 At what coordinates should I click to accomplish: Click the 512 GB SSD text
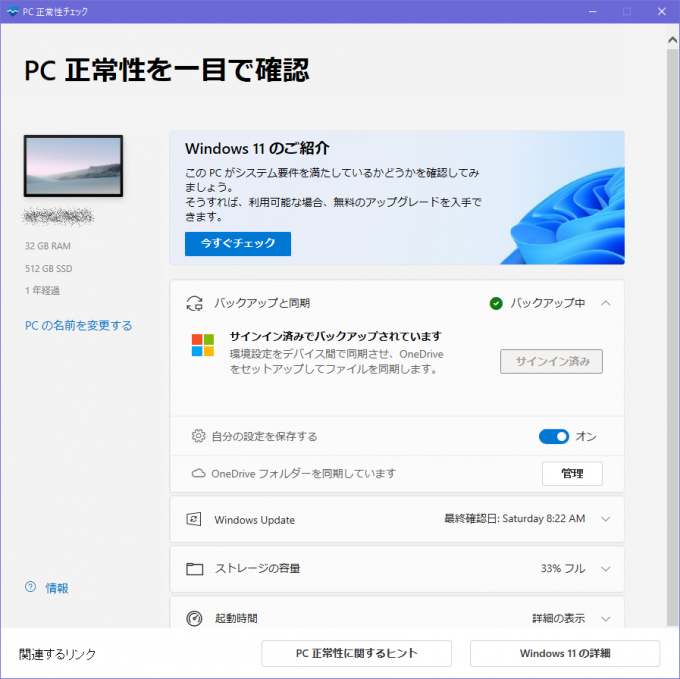49,268
